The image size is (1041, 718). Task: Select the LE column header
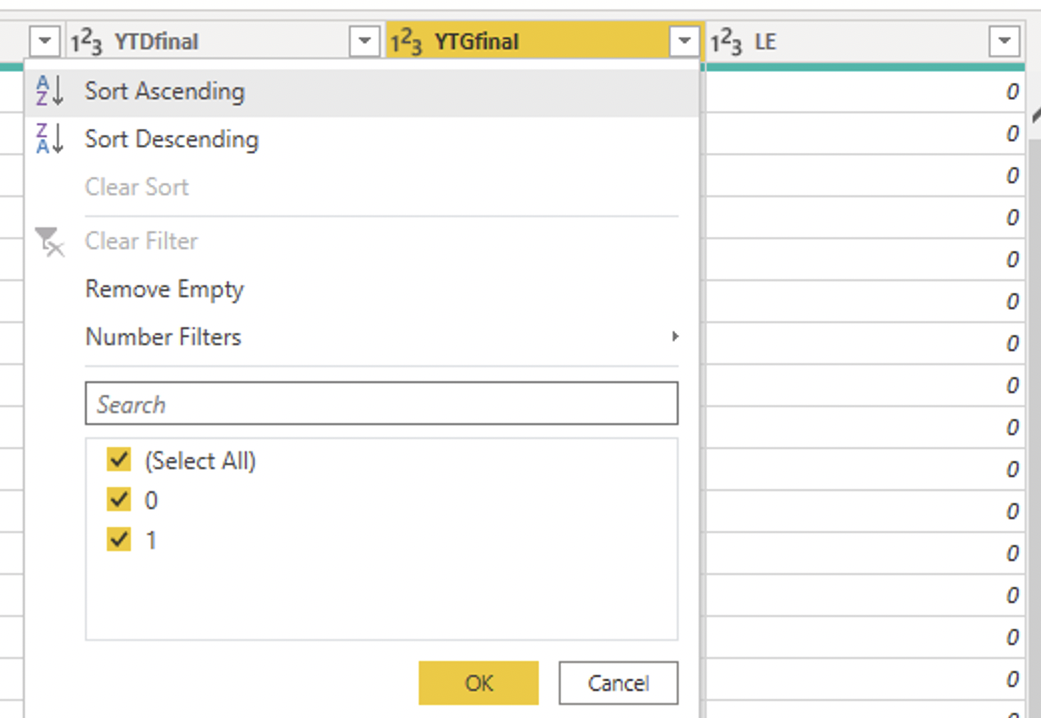pos(864,41)
